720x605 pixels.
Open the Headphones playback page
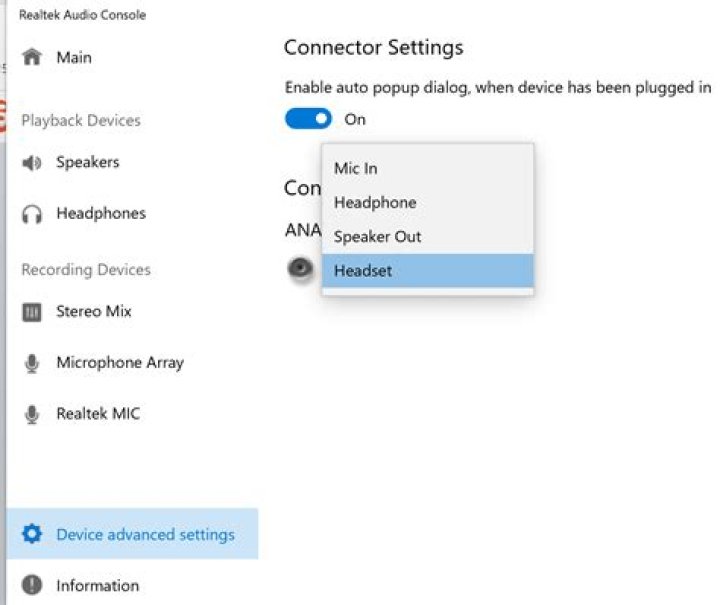101,213
